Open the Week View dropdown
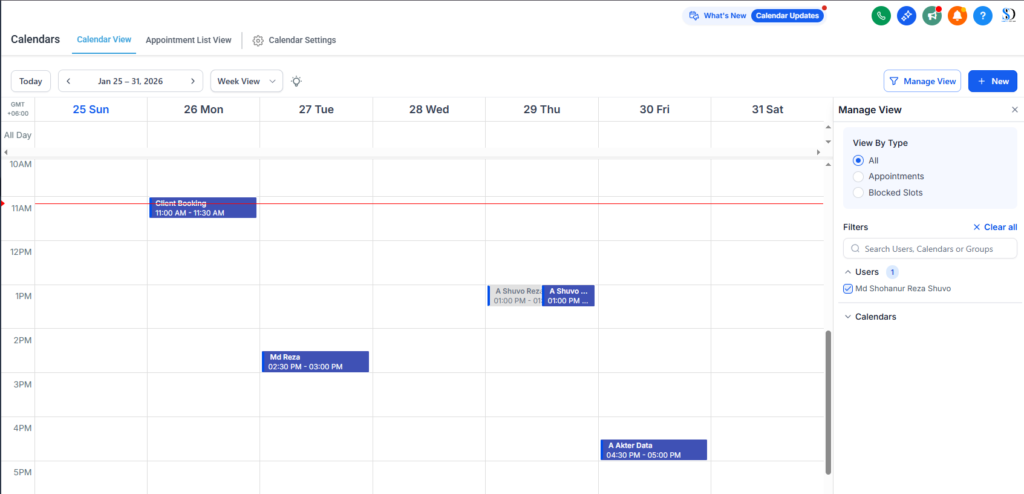Viewport: 1024px width, 494px height. point(246,81)
